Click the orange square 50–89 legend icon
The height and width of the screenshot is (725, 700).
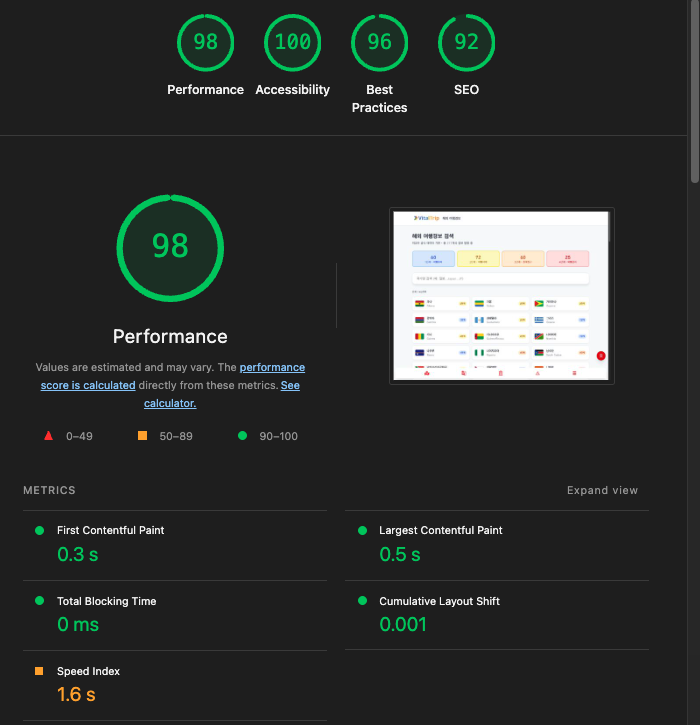(x=142, y=436)
